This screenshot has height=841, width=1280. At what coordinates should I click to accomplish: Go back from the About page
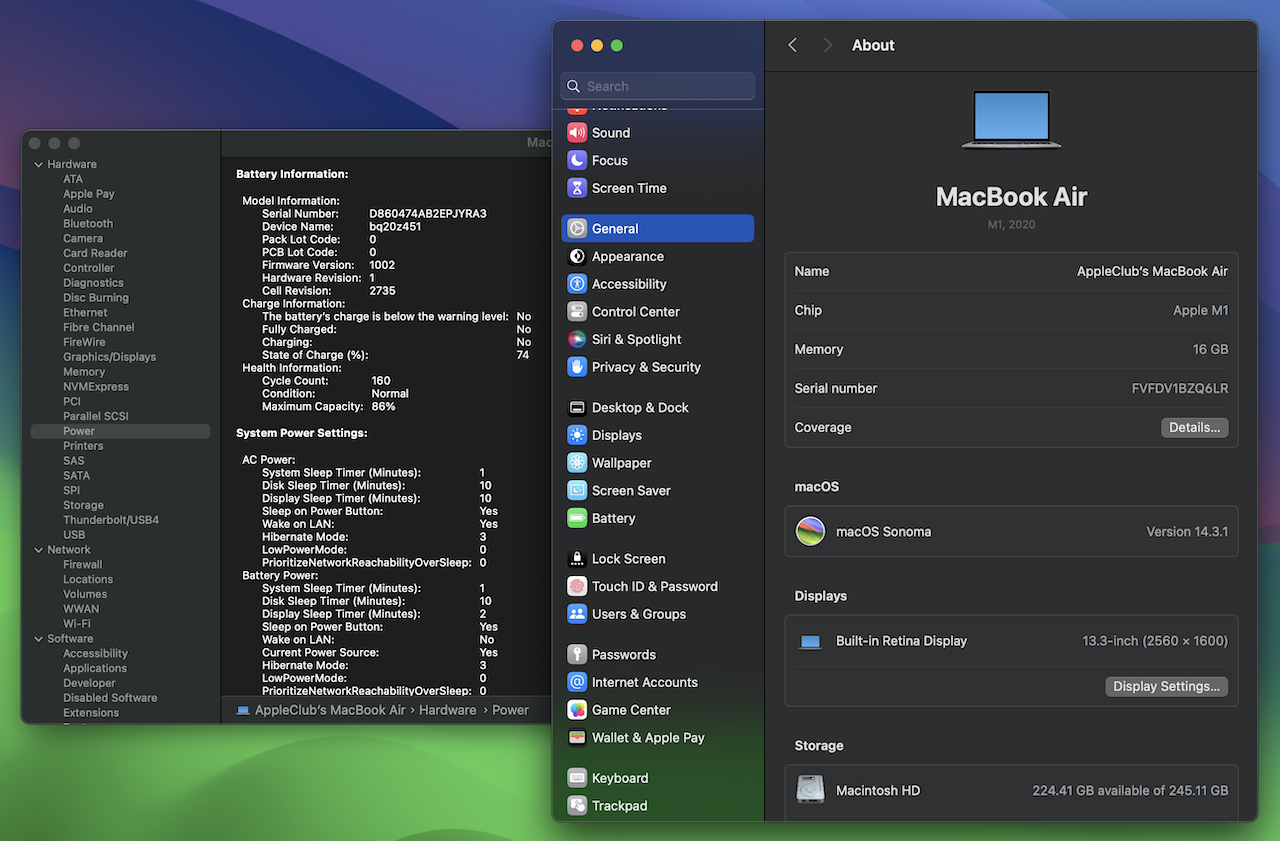tap(793, 45)
